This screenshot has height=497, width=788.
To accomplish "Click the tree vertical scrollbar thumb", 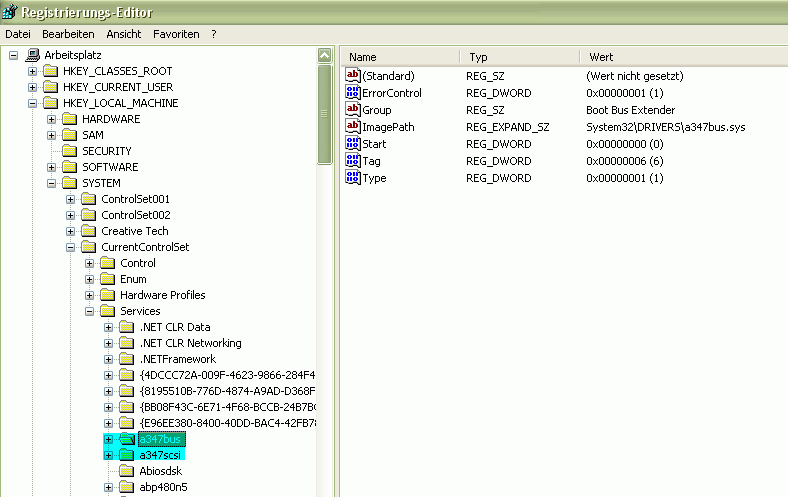I will [x=325, y=114].
